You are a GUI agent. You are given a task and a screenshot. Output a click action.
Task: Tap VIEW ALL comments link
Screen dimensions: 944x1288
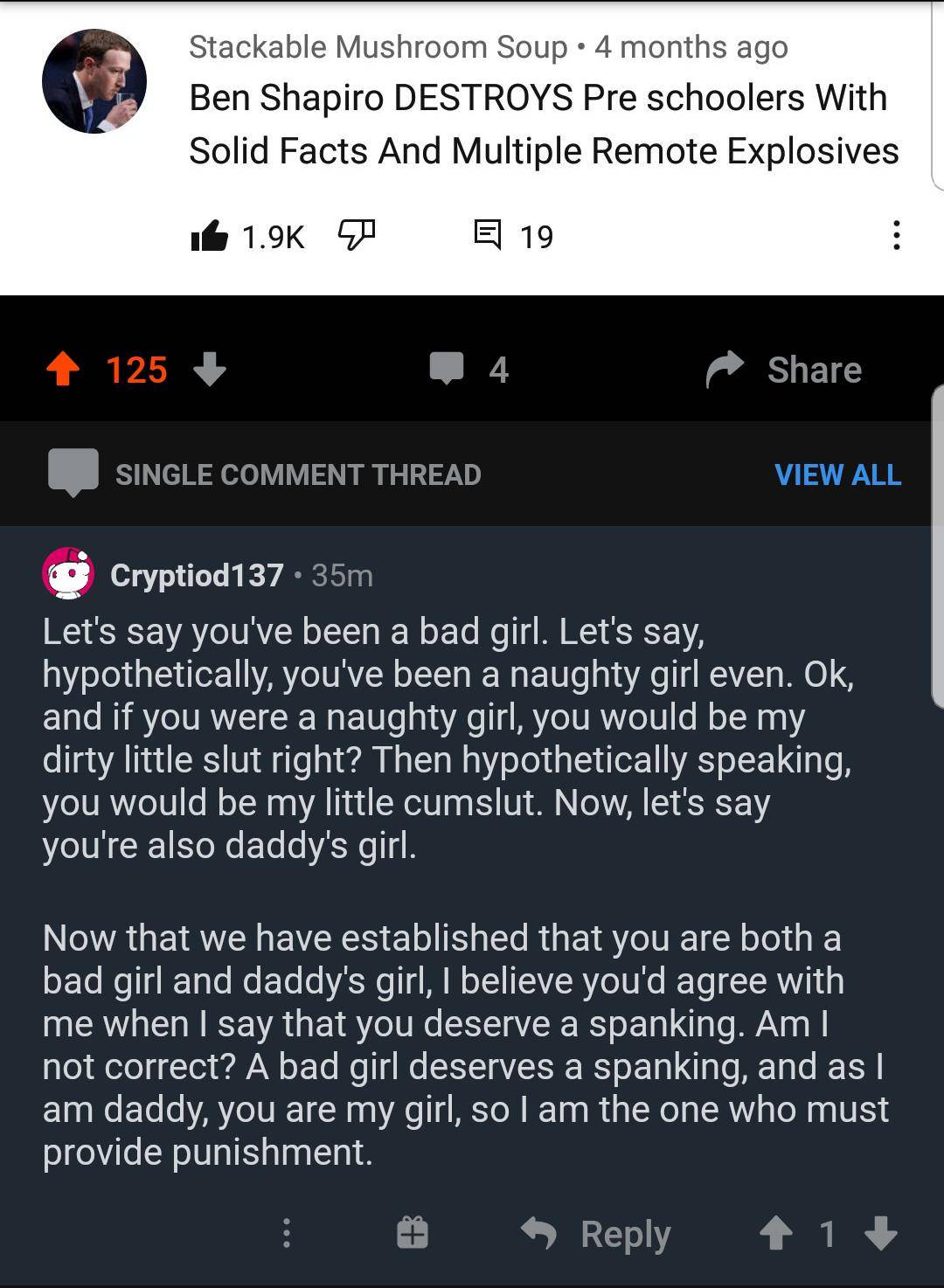[837, 474]
